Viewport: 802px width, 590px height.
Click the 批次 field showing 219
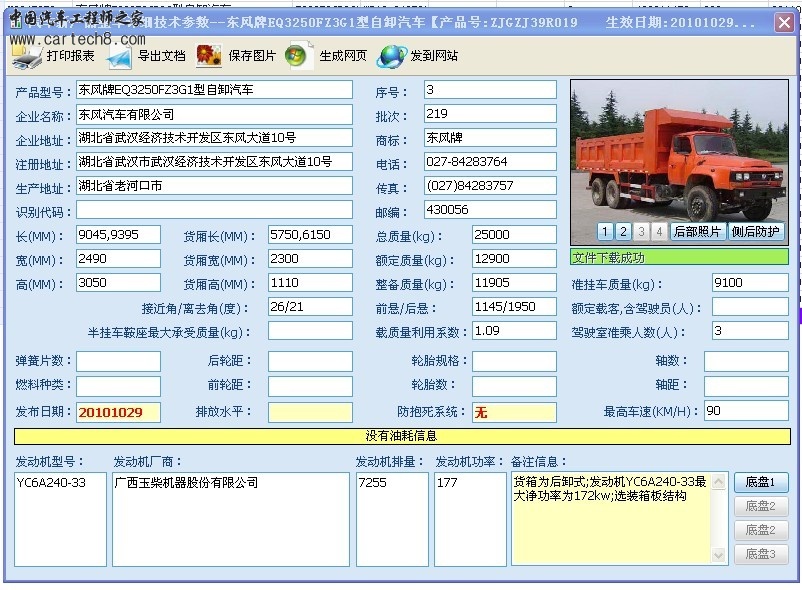[x=490, y=114]
